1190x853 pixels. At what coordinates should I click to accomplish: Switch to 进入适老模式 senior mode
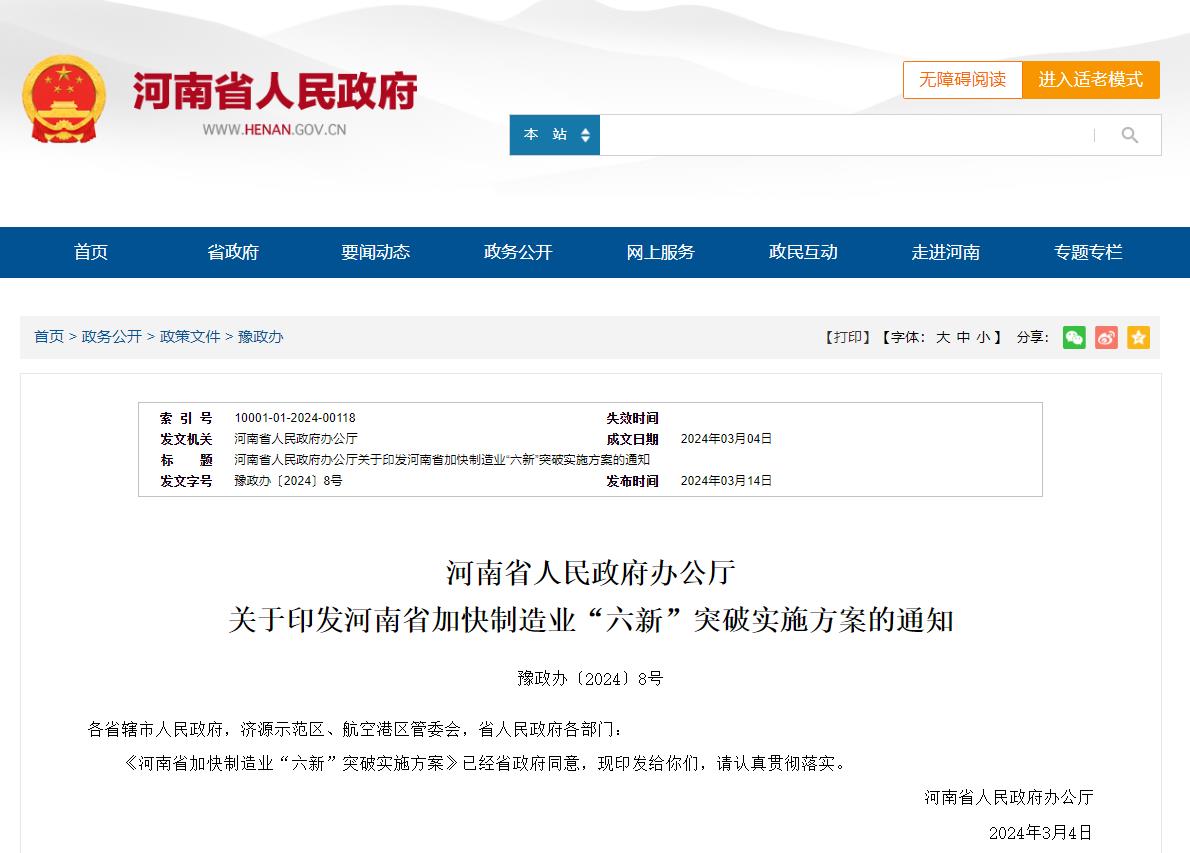click(x=1090, y=80)
